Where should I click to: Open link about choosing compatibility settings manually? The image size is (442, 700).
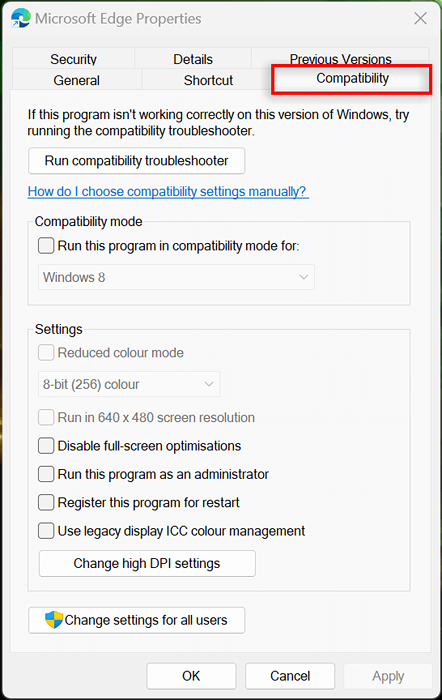click(168, 192)
